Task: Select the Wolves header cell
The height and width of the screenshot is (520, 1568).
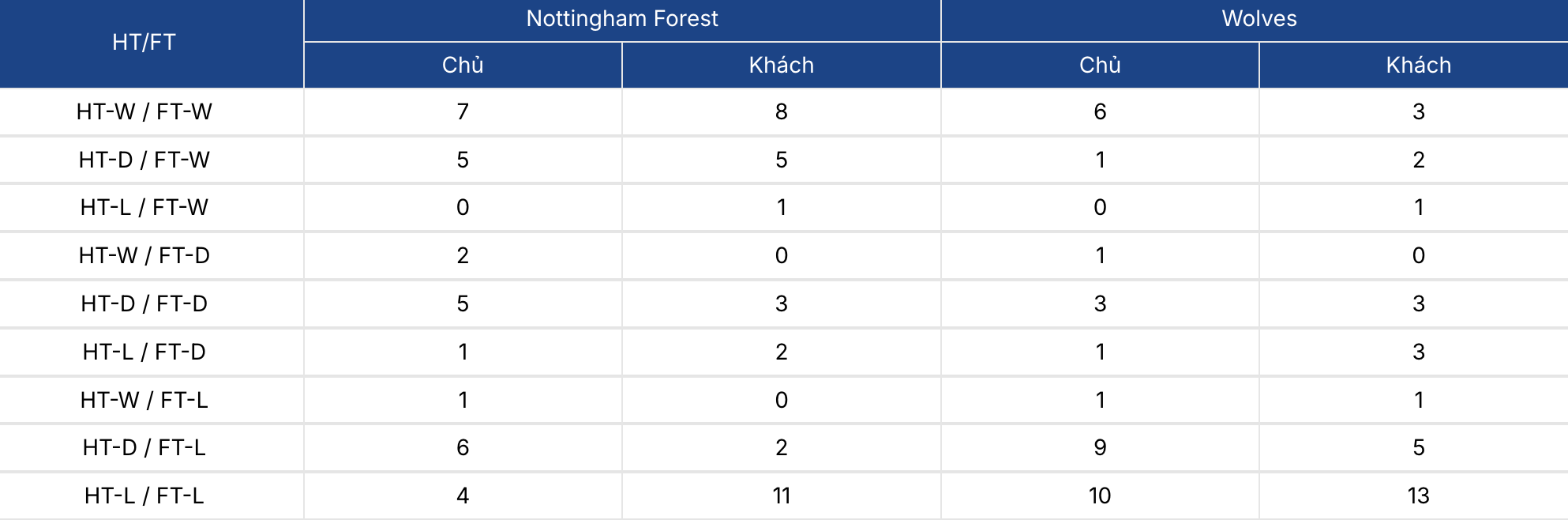Action: [1259, 19]
